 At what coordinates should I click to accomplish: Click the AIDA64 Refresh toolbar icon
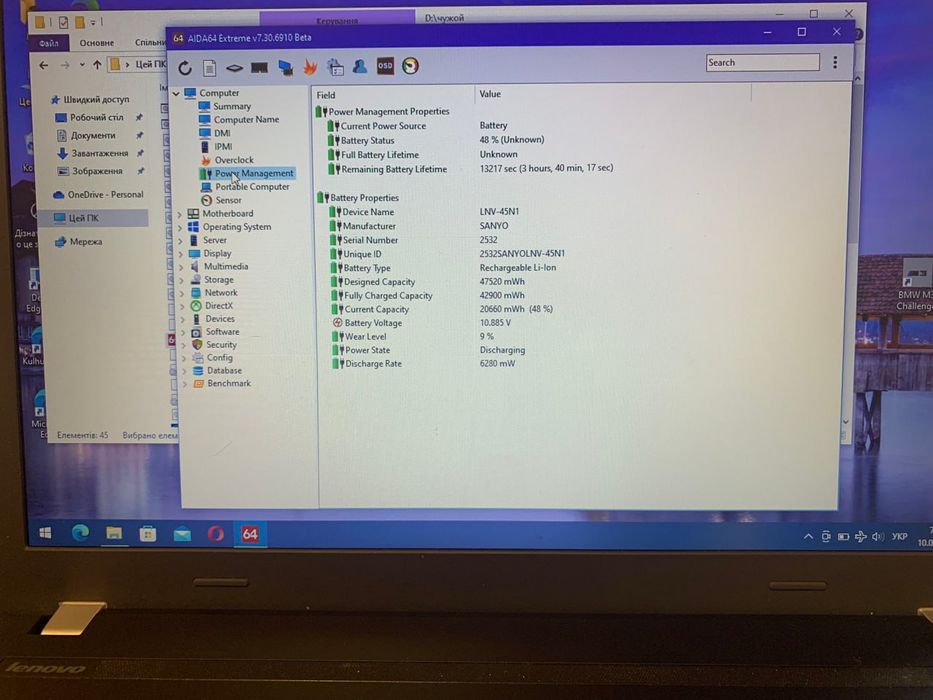pyautogui.click(x=185, y=68)
